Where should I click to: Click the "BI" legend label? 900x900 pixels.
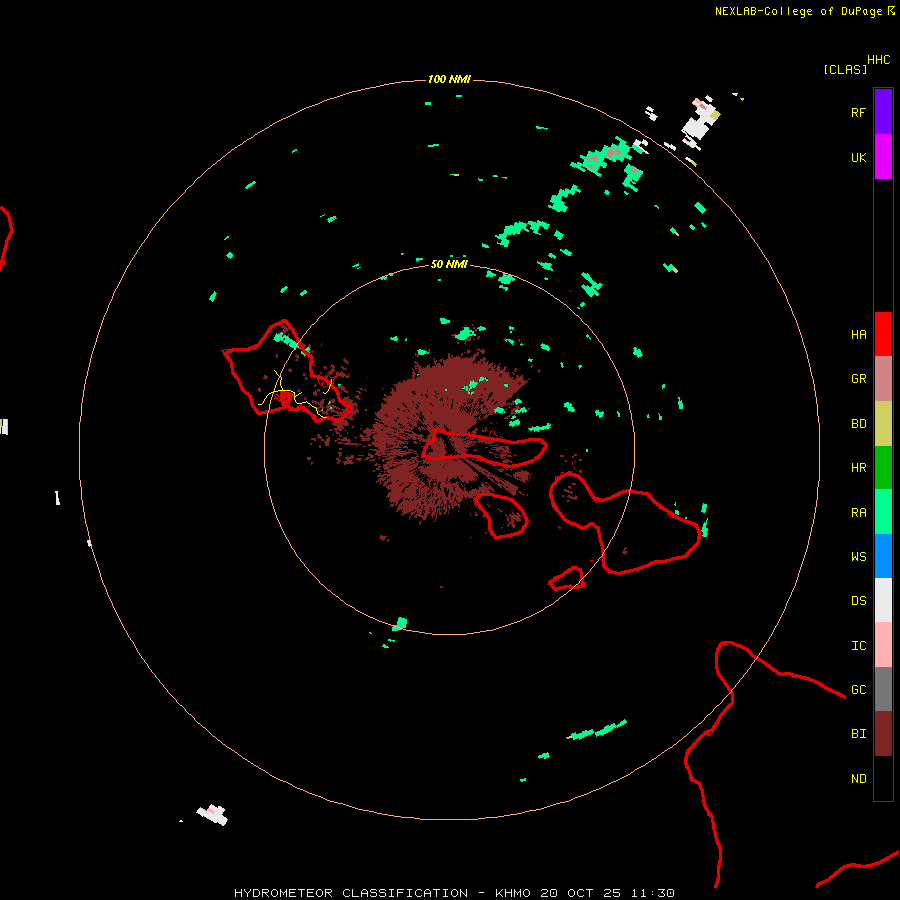pos(859,734)
